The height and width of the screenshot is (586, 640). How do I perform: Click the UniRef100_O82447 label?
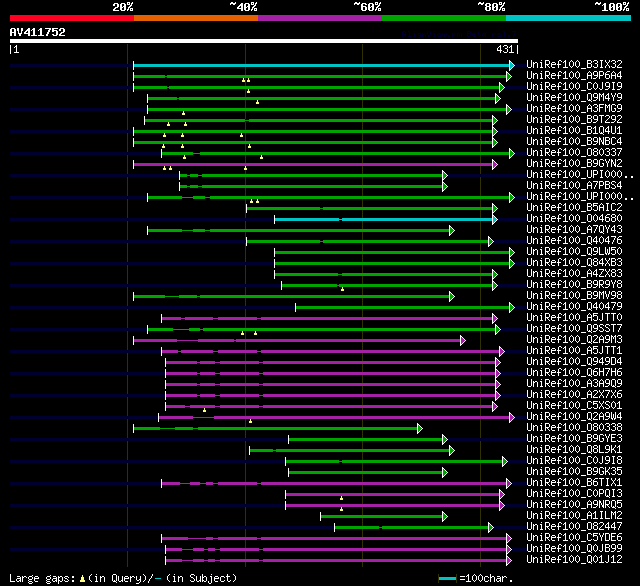[574, 527]
